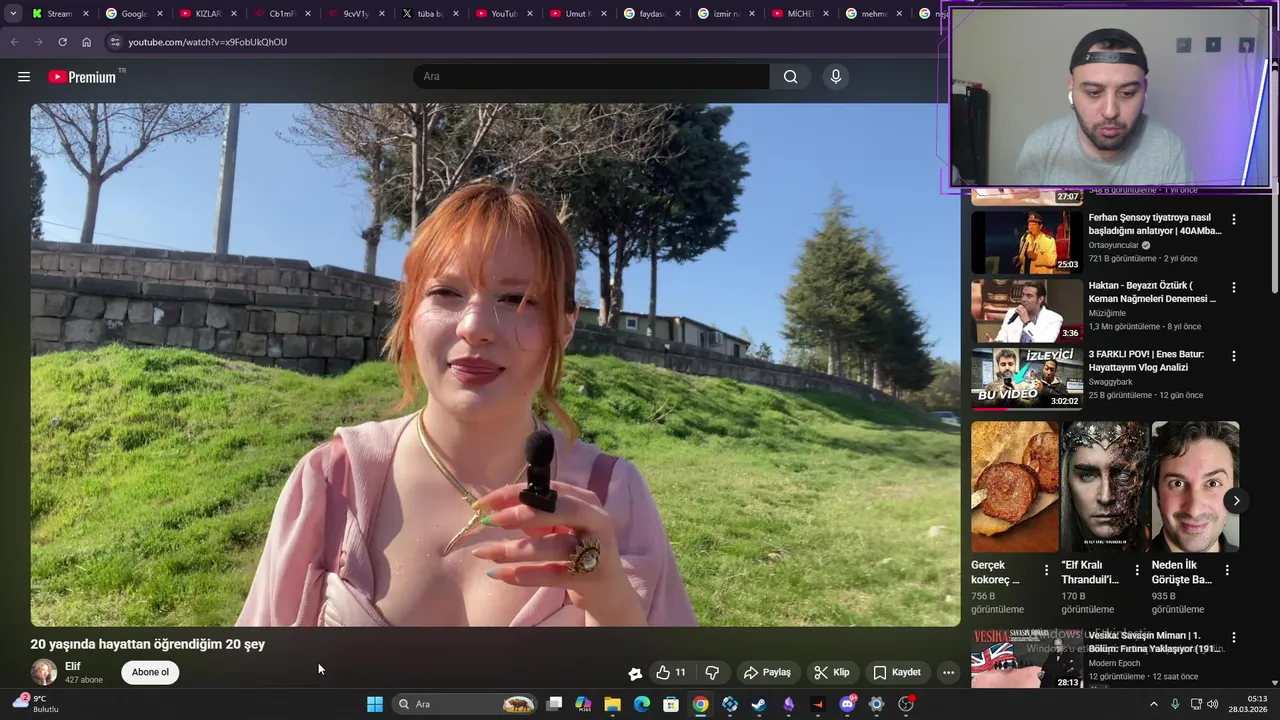This screenshot has width=1280, height=720.
Task: Dislike the video with thumbs down
Action: (x=712, y=672)
